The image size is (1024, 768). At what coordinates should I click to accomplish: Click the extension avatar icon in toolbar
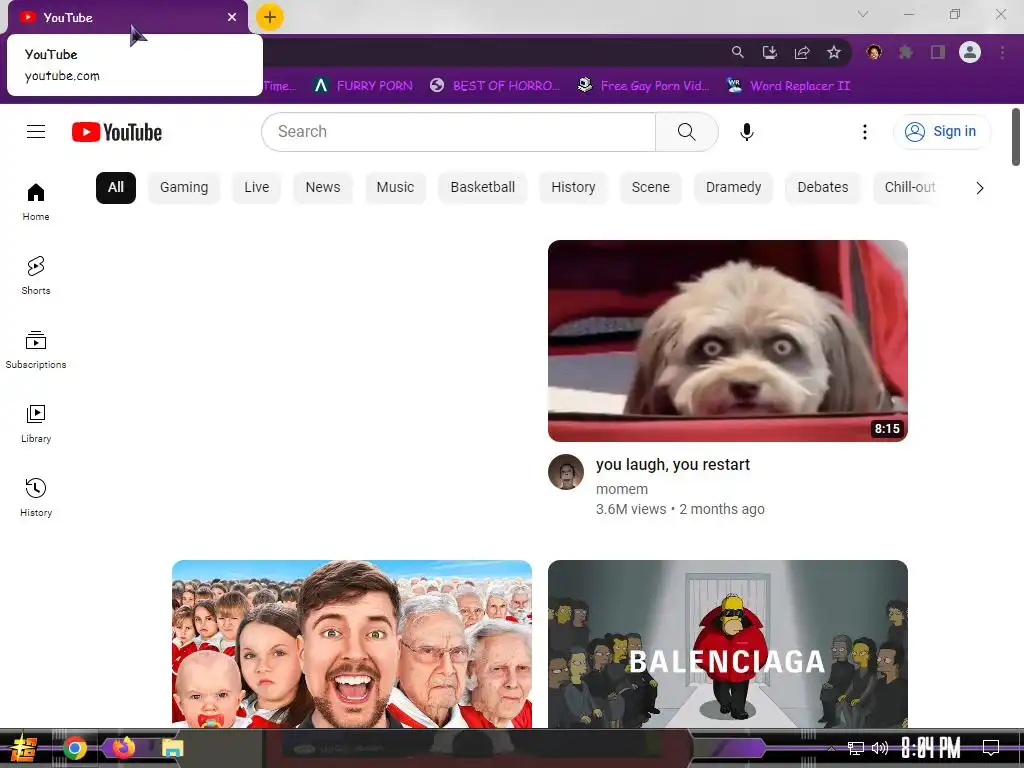pyautogui.click(x=874, y=52)
